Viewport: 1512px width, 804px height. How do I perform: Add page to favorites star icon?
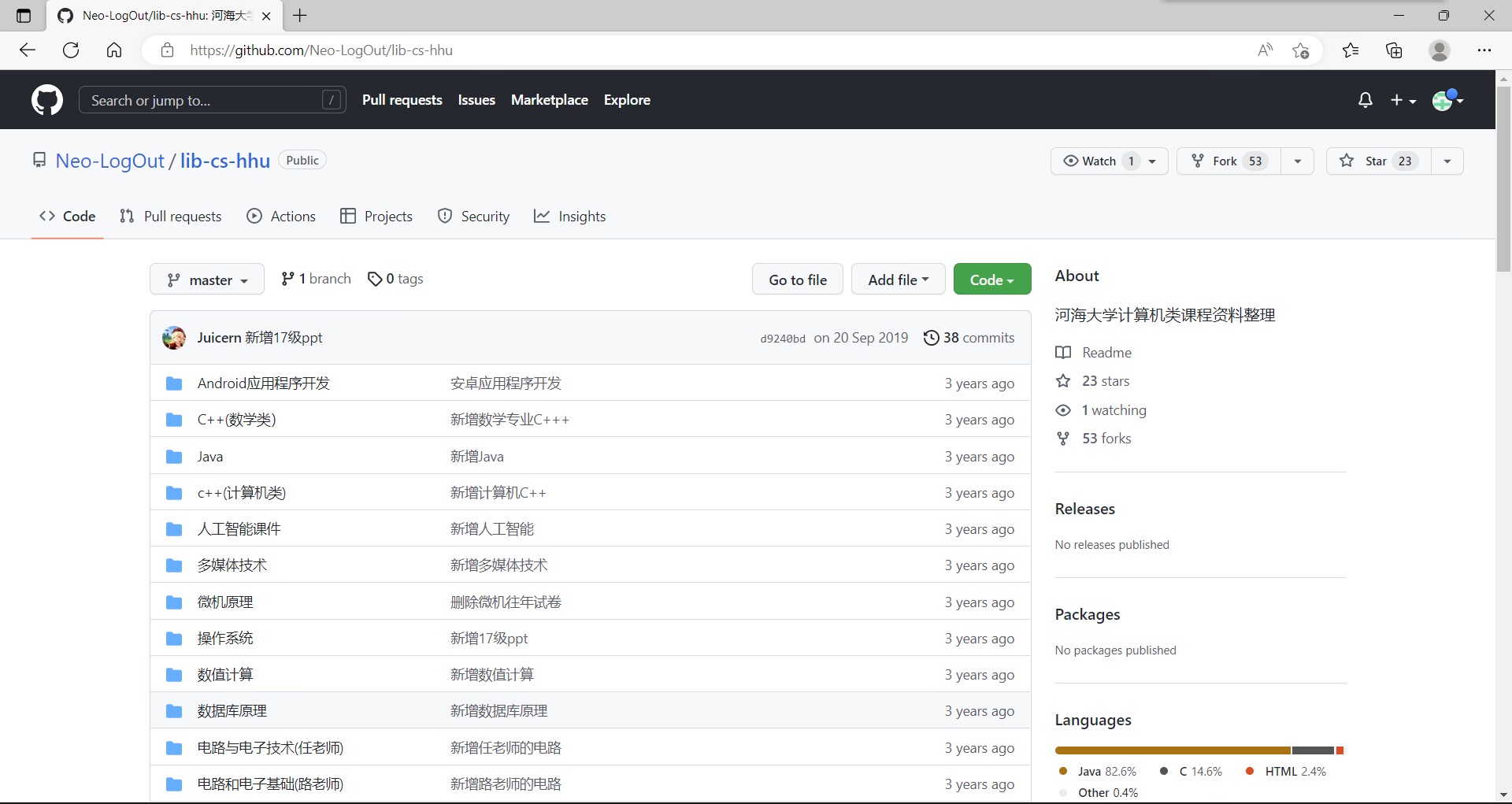[1300, 50]
